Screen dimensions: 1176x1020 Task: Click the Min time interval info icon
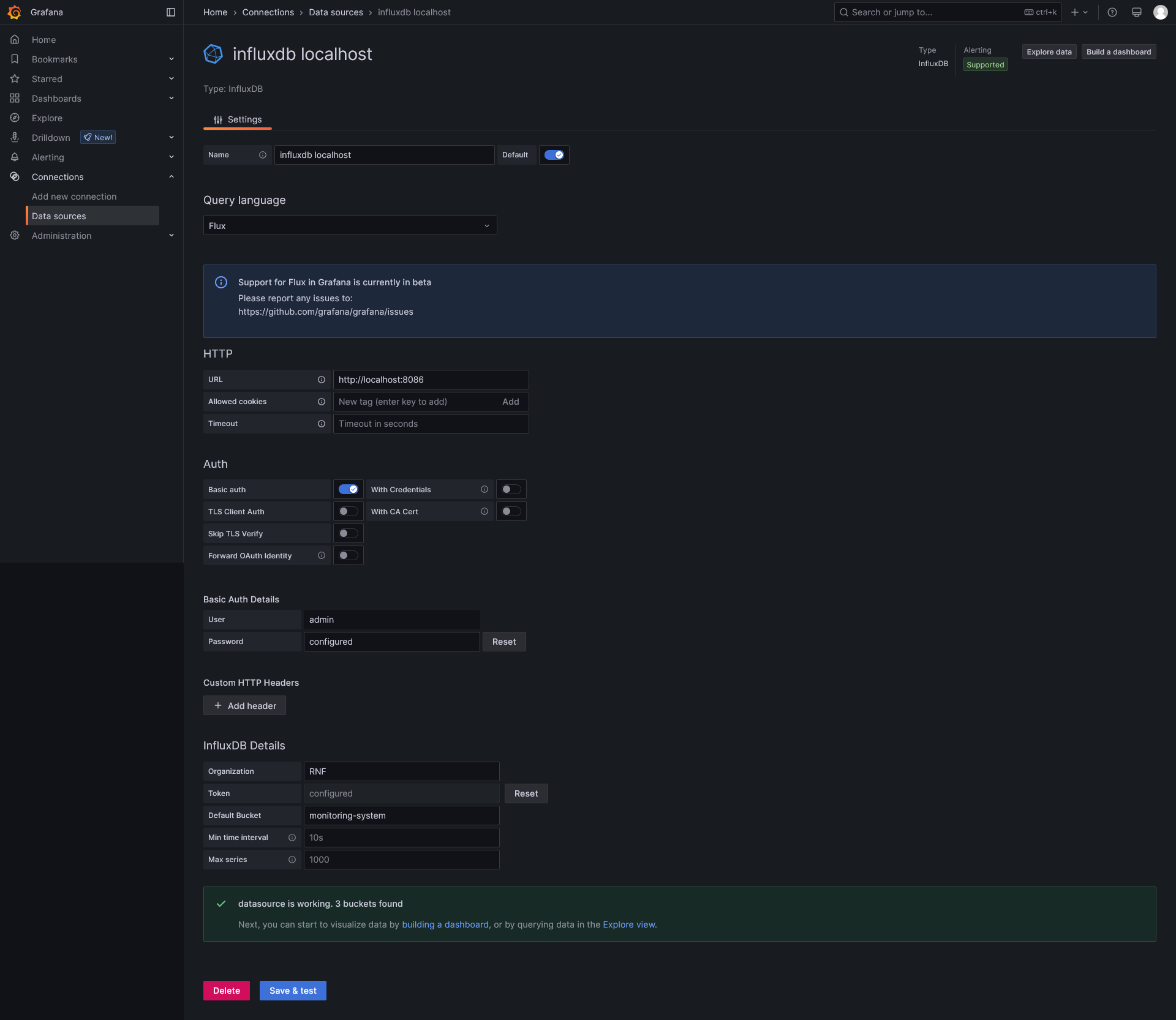pyautogui.click(x=292, y=838)
